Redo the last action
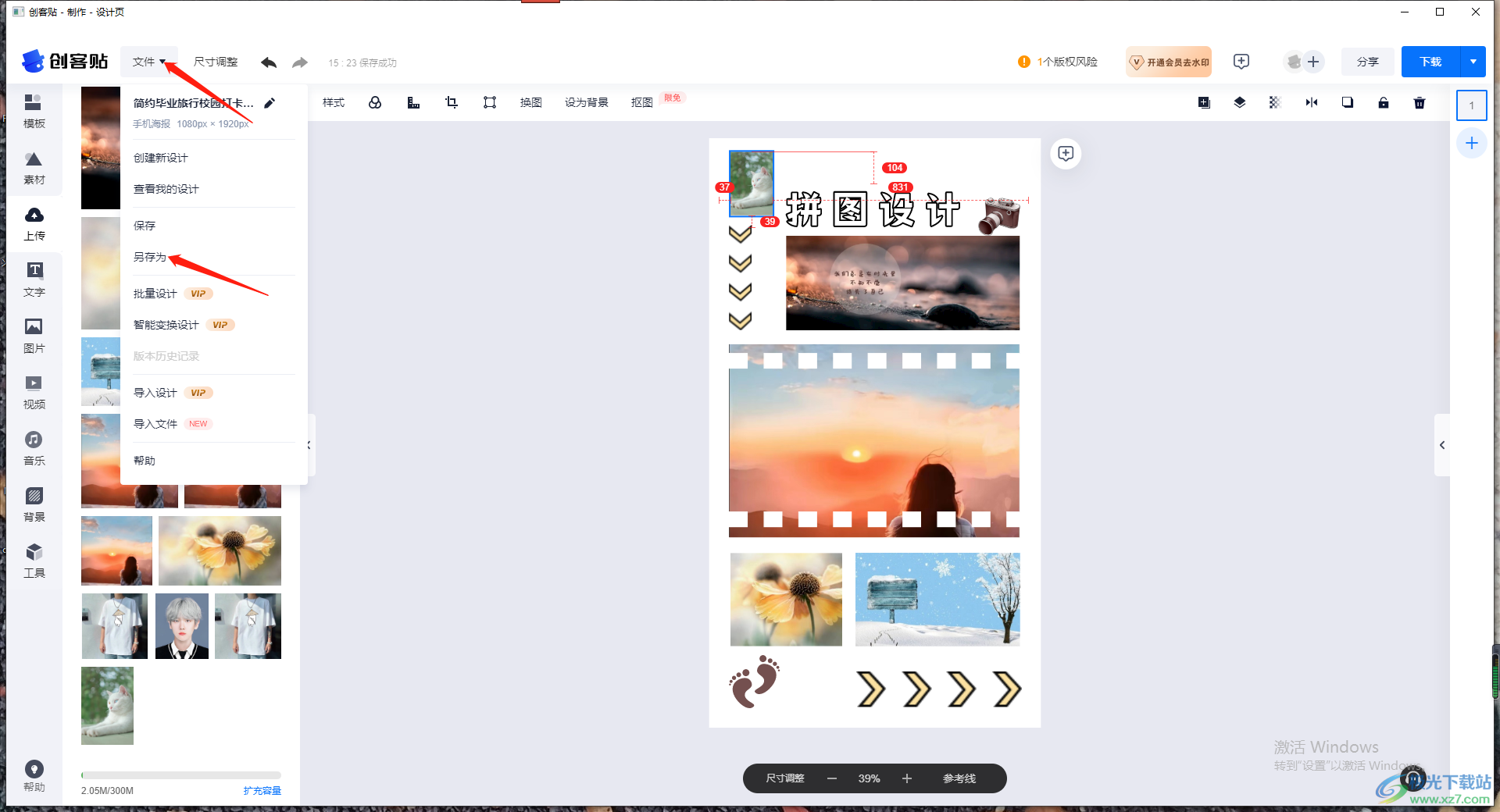The width and height of the screenshot is (1500, 812). point(300,62)
